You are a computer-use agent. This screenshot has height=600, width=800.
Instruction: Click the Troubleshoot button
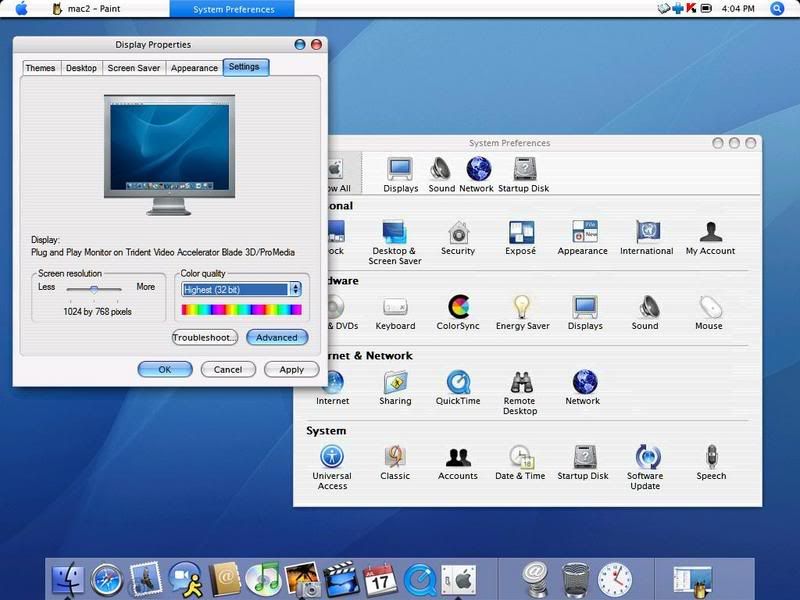204,338
